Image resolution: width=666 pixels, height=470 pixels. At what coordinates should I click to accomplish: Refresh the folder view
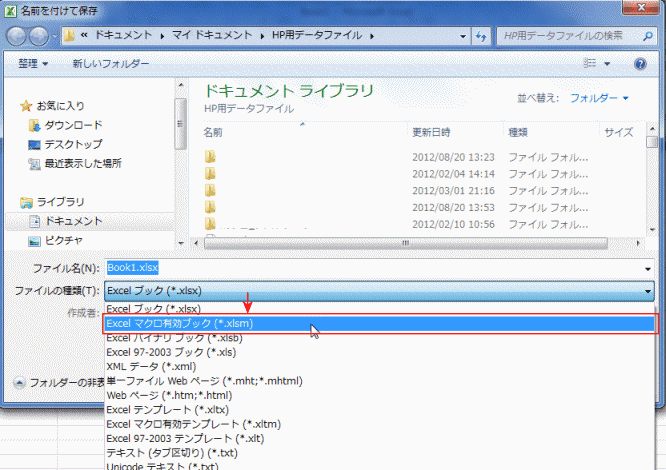click(x=481, y=36)
